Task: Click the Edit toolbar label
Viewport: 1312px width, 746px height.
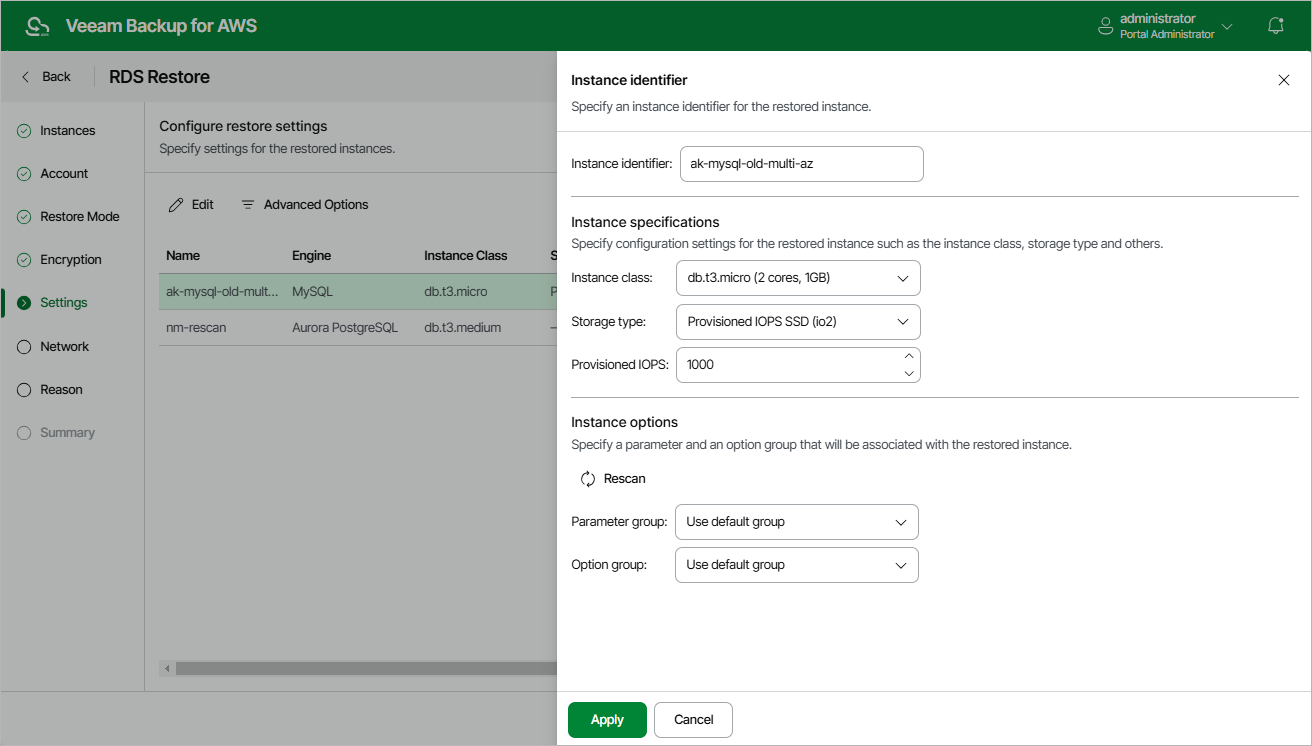Action: point(203,205)
